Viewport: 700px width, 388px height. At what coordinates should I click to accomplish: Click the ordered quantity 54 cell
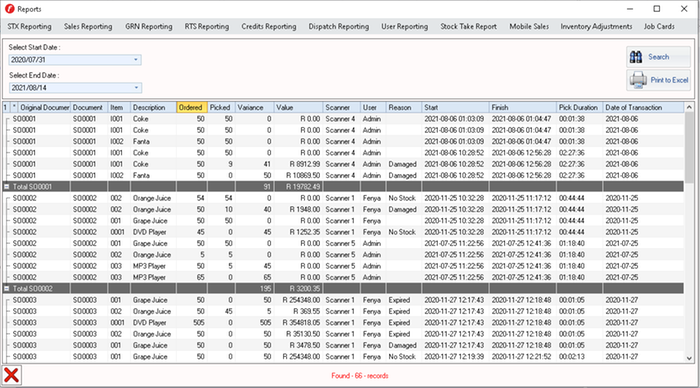(x=192, y=198)
